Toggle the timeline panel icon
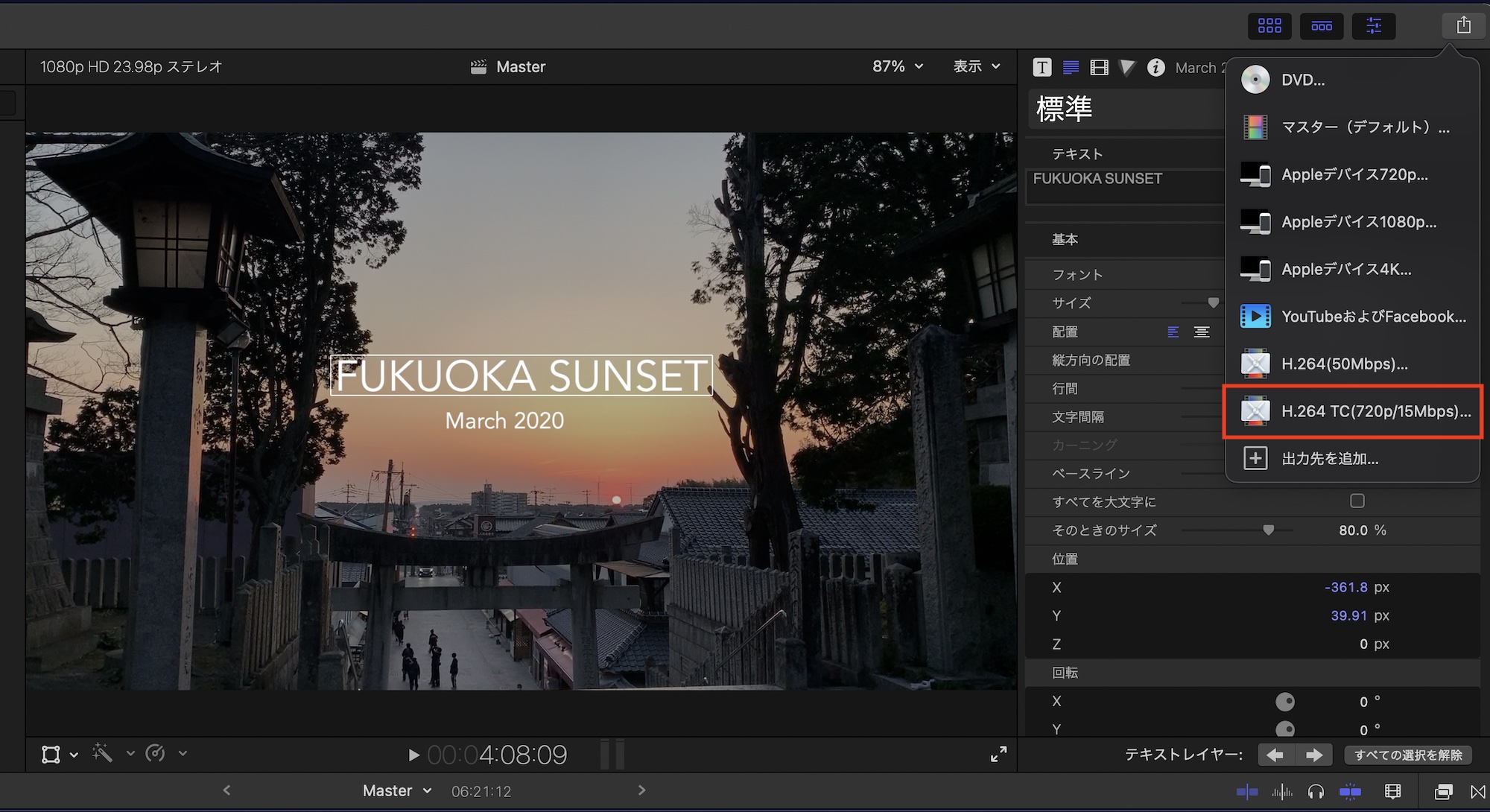1490x812 pixels. (x=1322, y=26)
